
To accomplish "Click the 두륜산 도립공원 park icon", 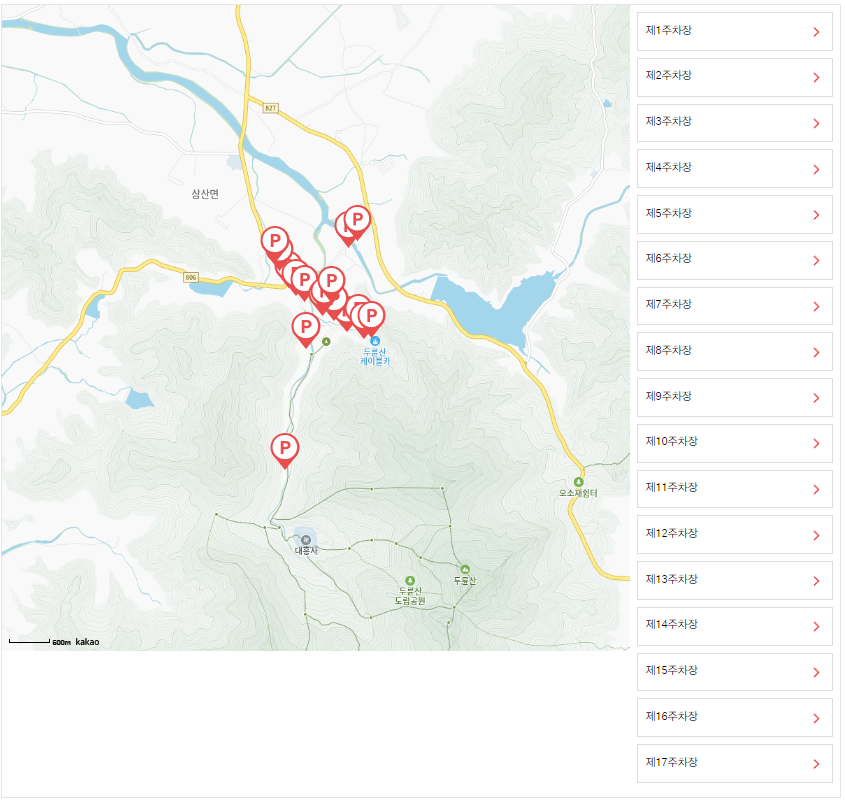I will click(410, 580).
